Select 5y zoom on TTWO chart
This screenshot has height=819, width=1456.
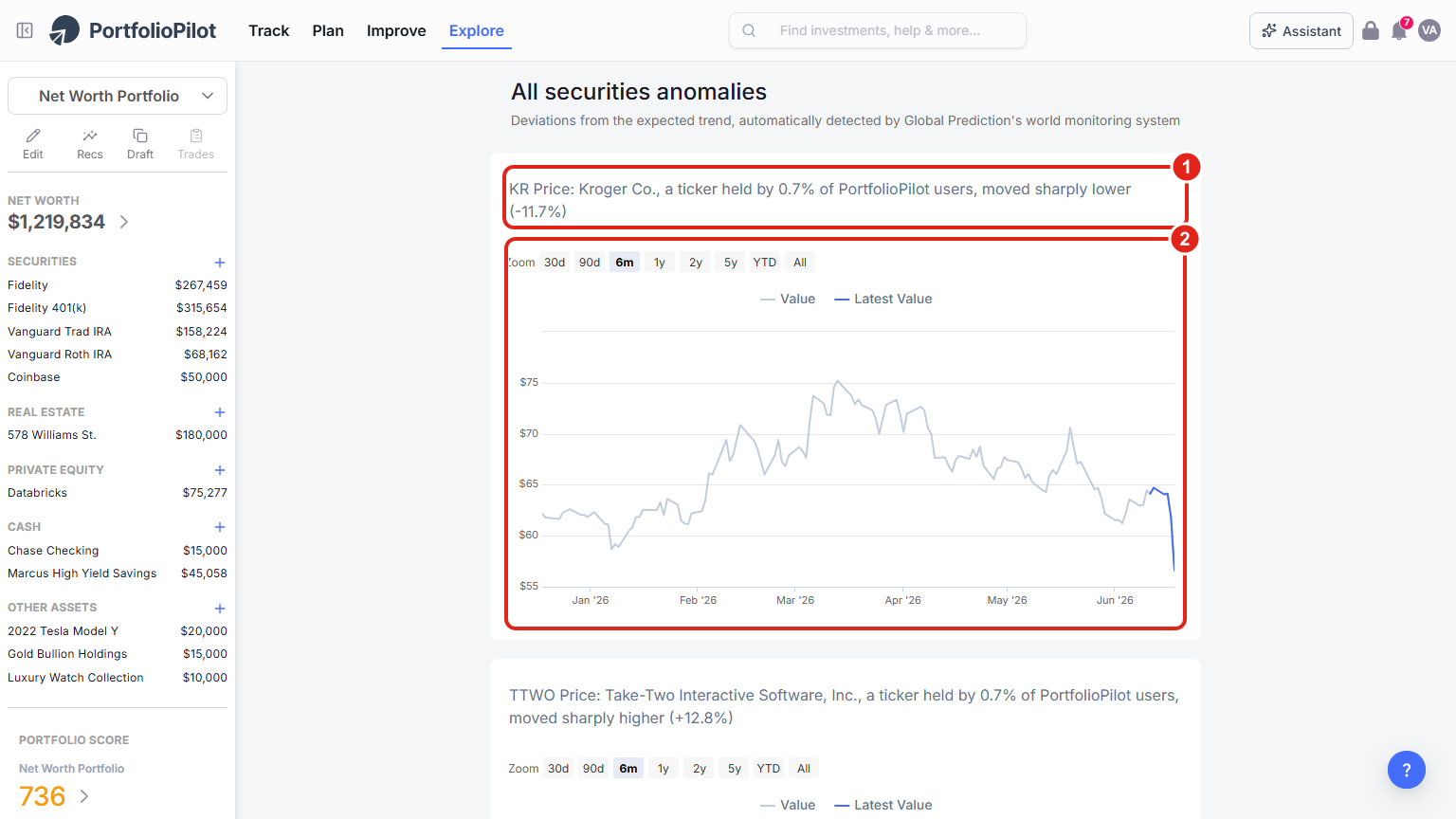[735, 769]
